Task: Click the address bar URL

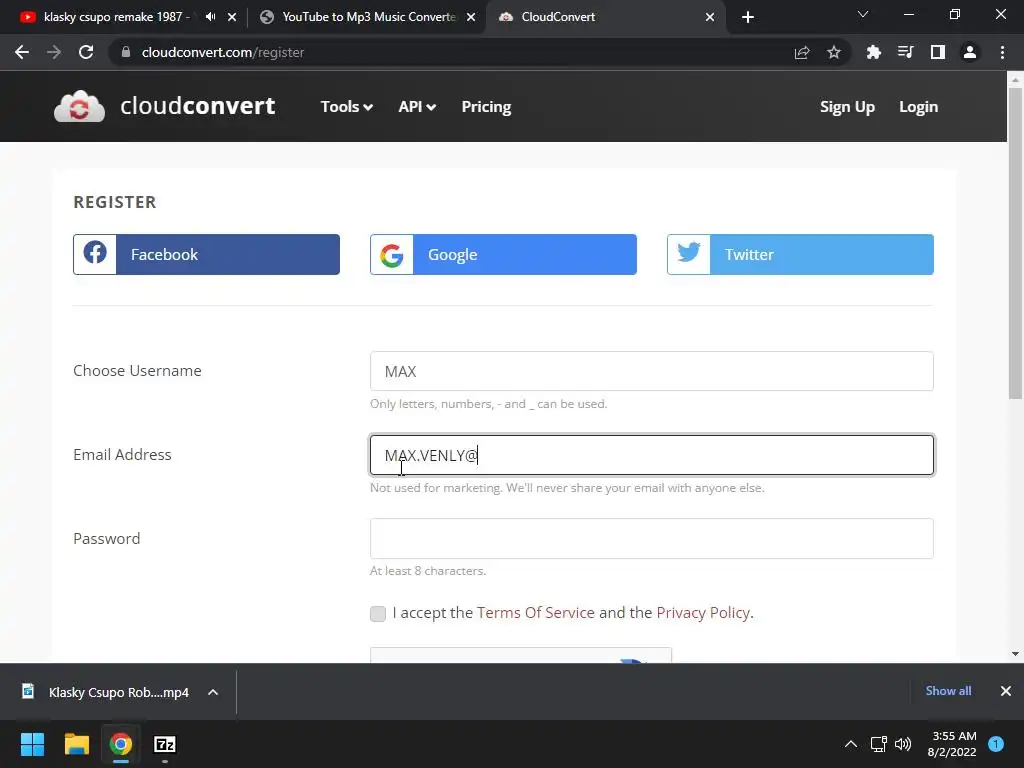Action: tap(223, 52)
